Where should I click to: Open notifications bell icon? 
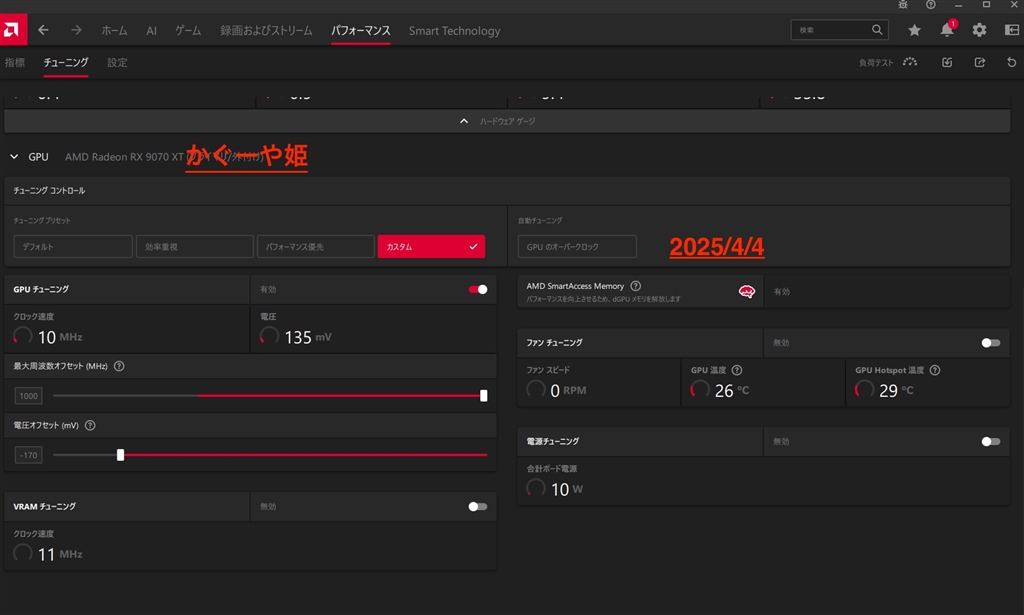(947, 29)
